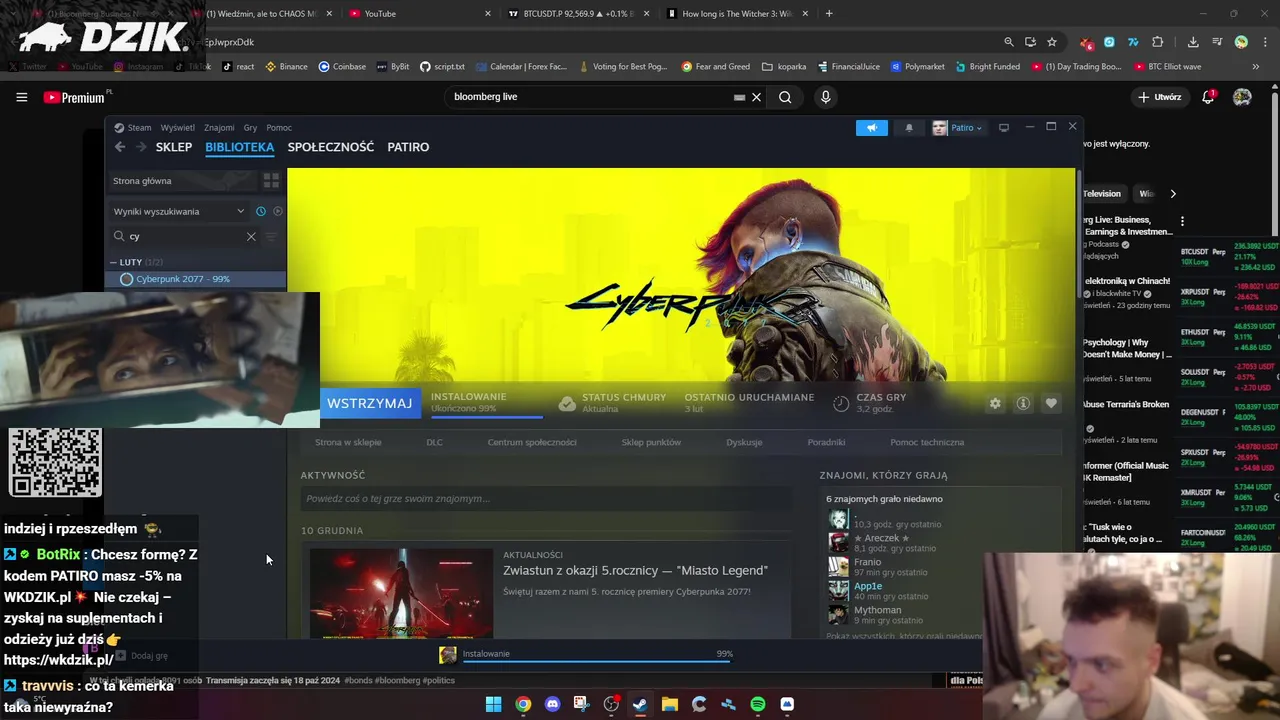Open a new Chrome tab with the plus button

pyautogui.click(x=829, y=14)
